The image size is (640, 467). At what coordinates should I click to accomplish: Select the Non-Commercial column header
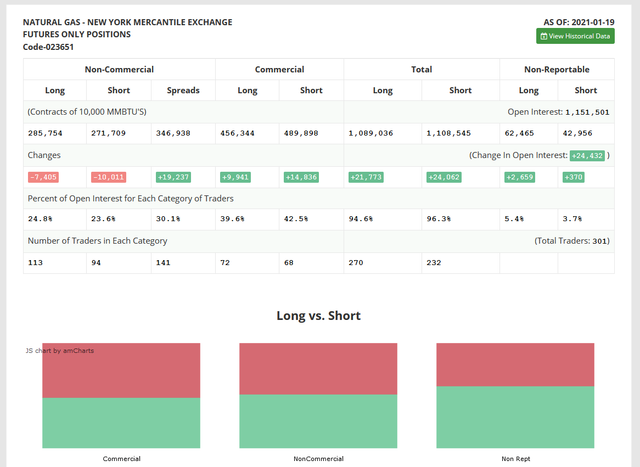pyautogui.click(x=119, y=69)
